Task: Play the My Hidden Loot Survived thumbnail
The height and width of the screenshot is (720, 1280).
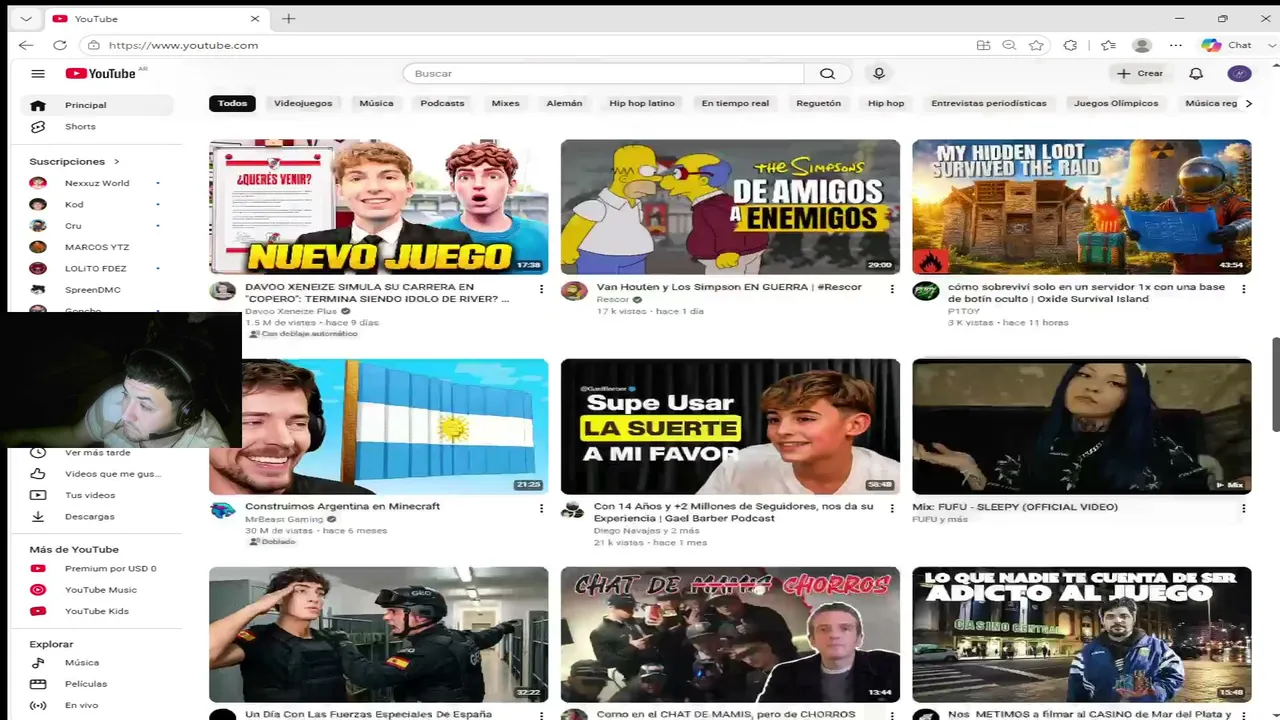Action: pos(1082,206)
